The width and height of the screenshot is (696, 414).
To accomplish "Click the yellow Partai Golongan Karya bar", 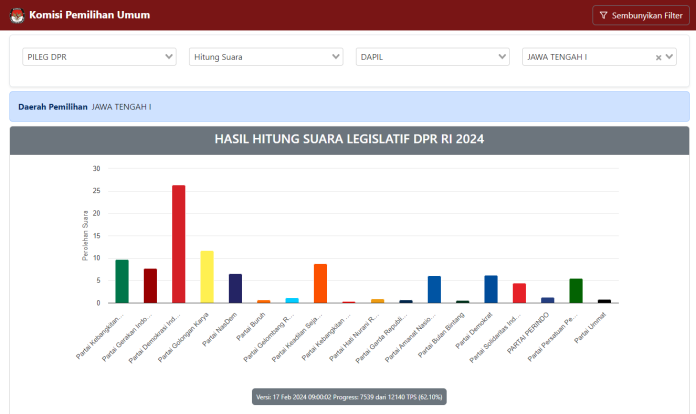I will [207, 277].
